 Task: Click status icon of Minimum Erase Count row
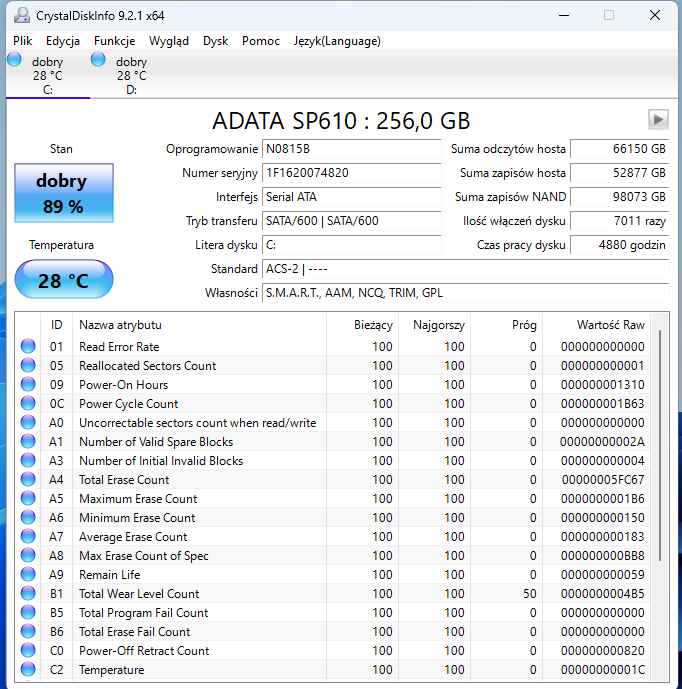point(28,517)
